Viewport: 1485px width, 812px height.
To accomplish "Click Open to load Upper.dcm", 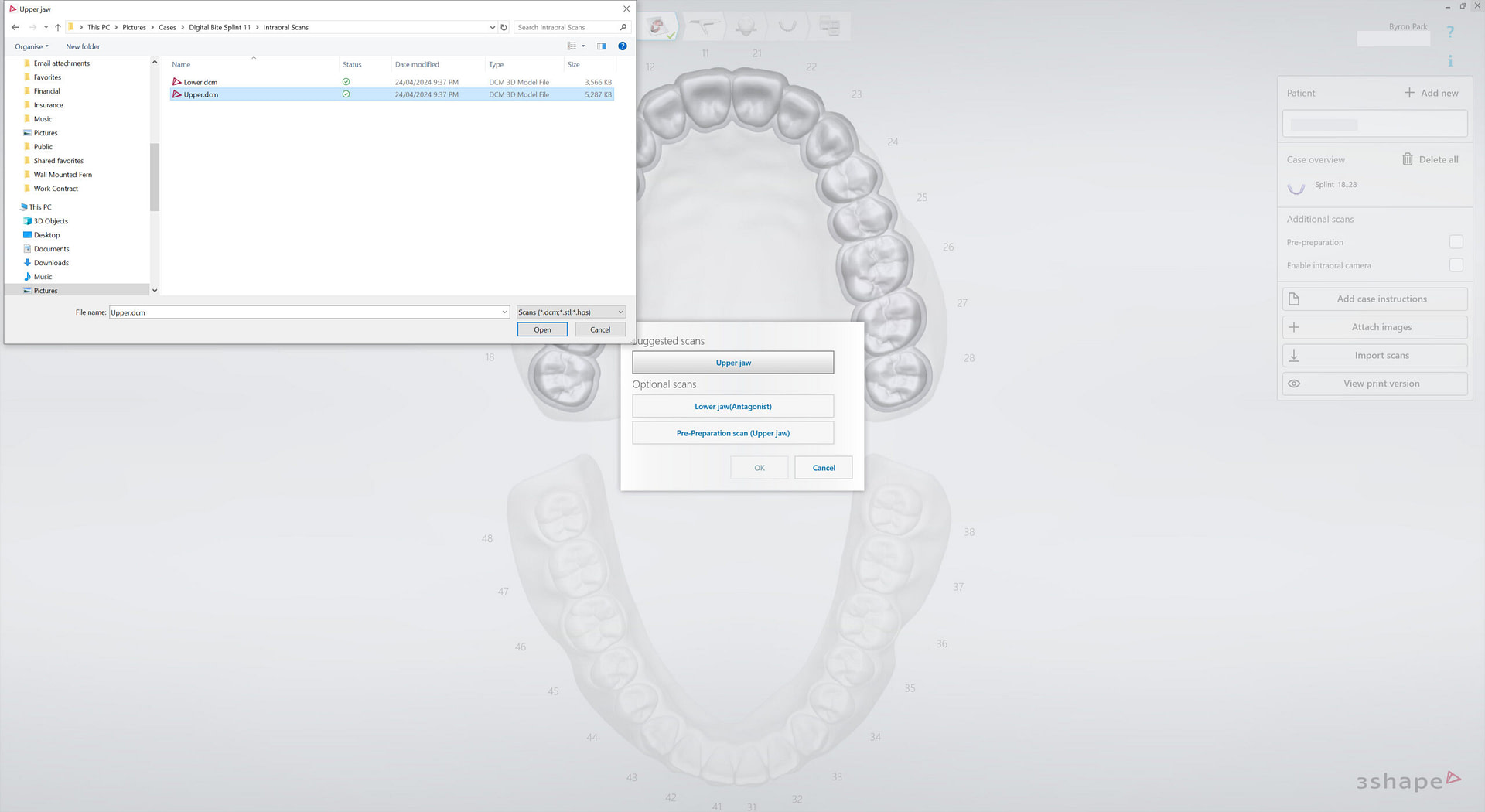I will pyautogui.click(x=541, y=329).
